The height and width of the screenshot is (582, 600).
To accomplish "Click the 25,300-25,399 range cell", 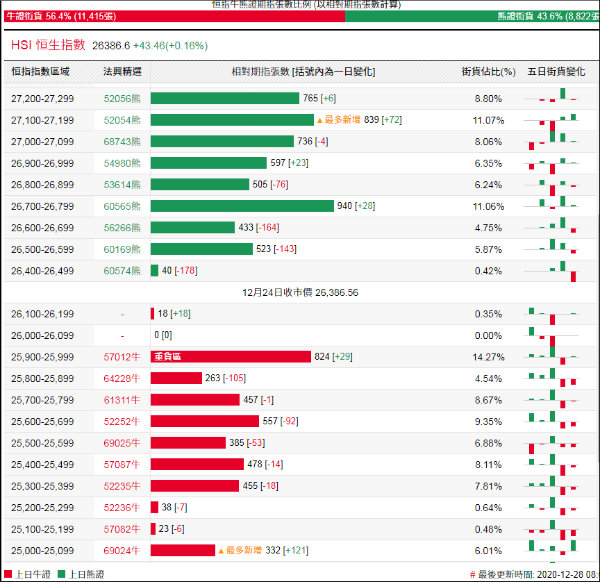I will click(x=42, y=486).
